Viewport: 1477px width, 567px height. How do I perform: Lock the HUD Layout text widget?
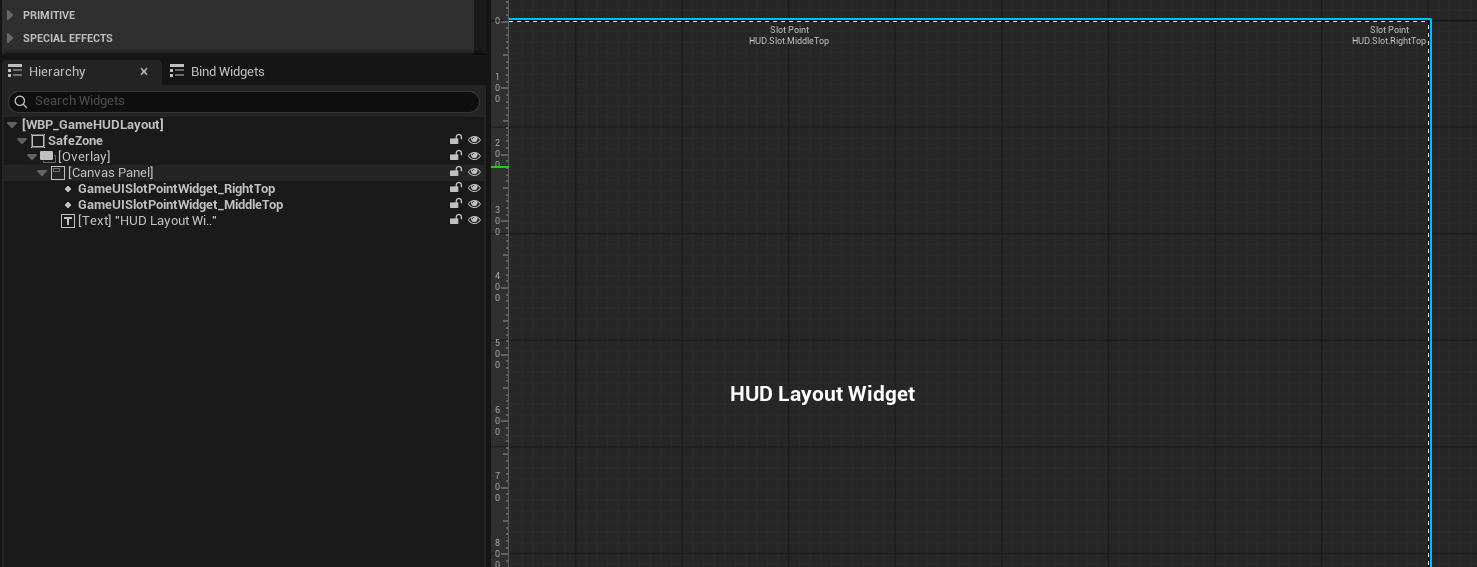tap(455, 221)
